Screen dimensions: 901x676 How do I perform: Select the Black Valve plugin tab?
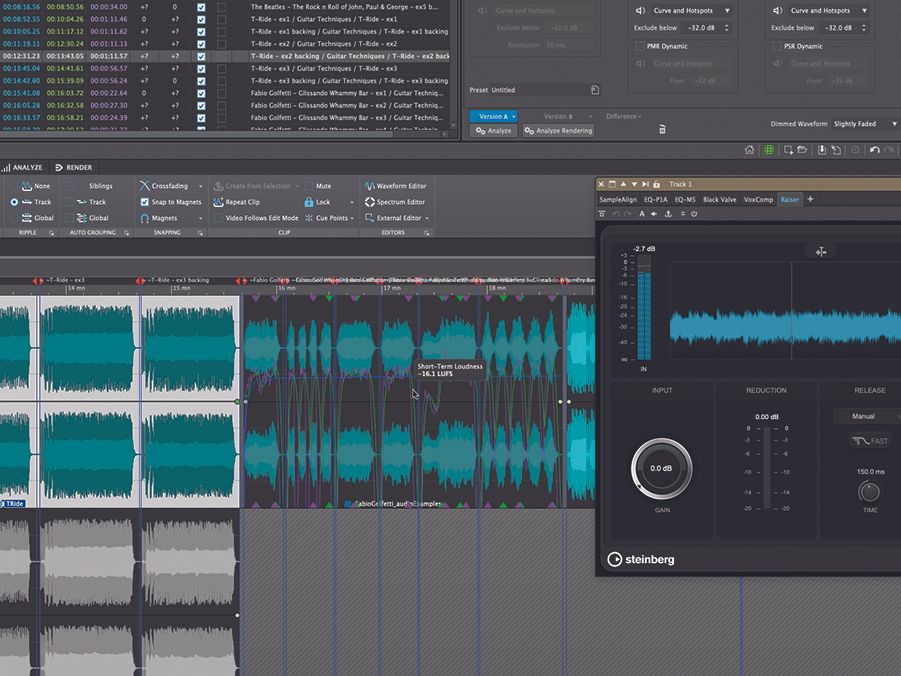(719, 199)
